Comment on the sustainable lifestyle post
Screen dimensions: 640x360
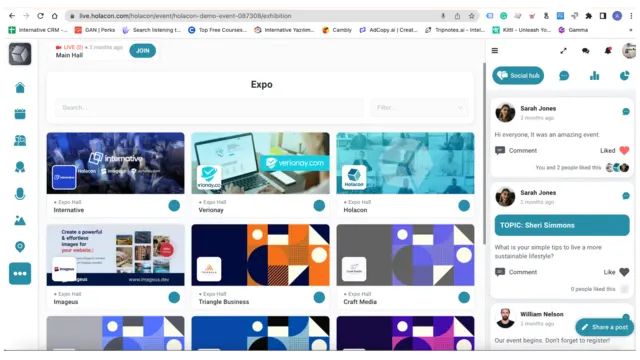516,272
